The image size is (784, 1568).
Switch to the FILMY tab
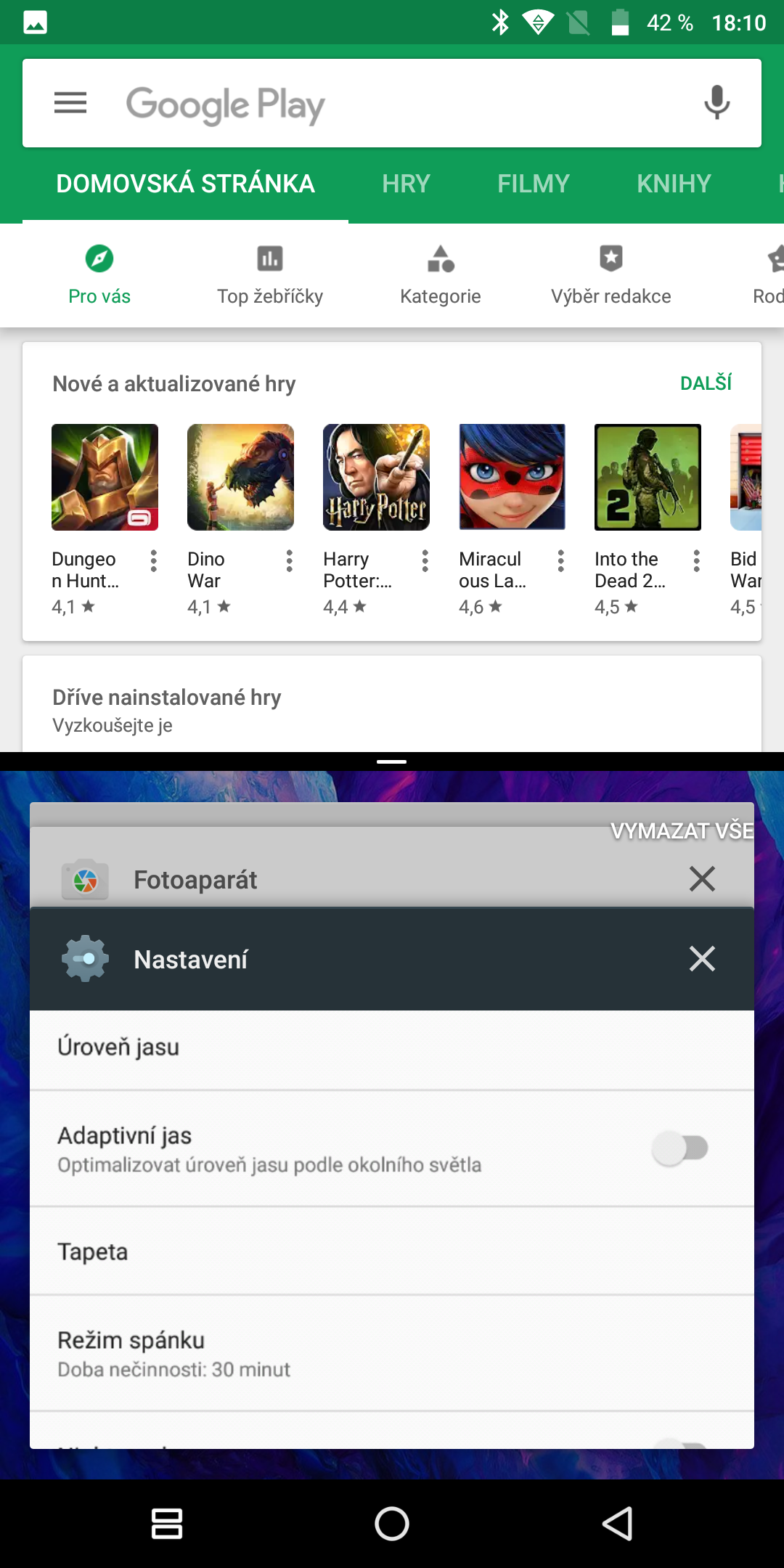[534, 184]
